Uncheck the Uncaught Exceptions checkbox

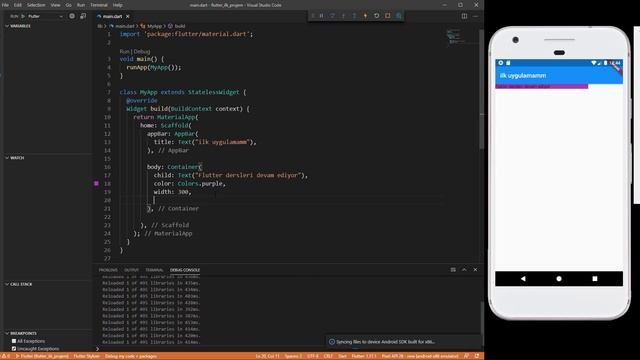click(x=14, y=349)
